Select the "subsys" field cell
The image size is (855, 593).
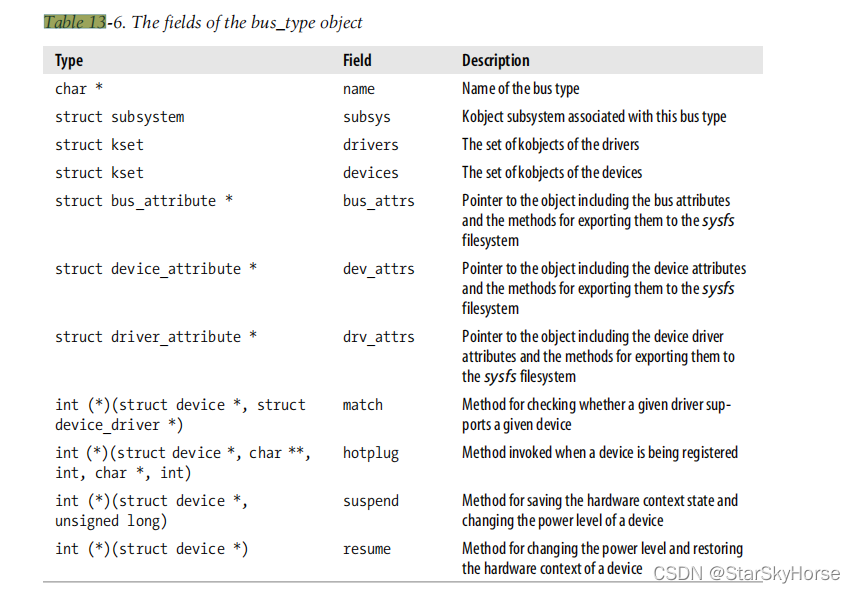(x=367, y=117)
